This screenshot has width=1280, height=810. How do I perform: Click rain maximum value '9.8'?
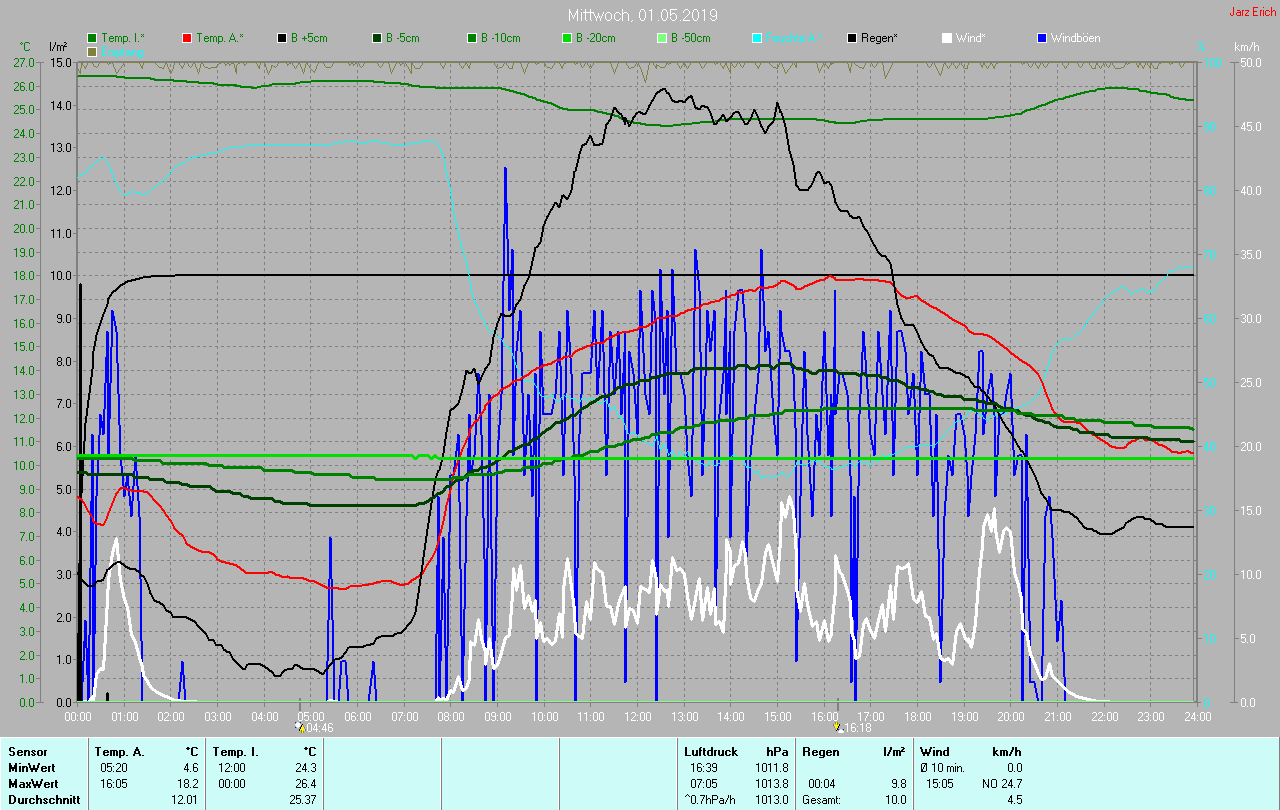(x=897, y=784)
